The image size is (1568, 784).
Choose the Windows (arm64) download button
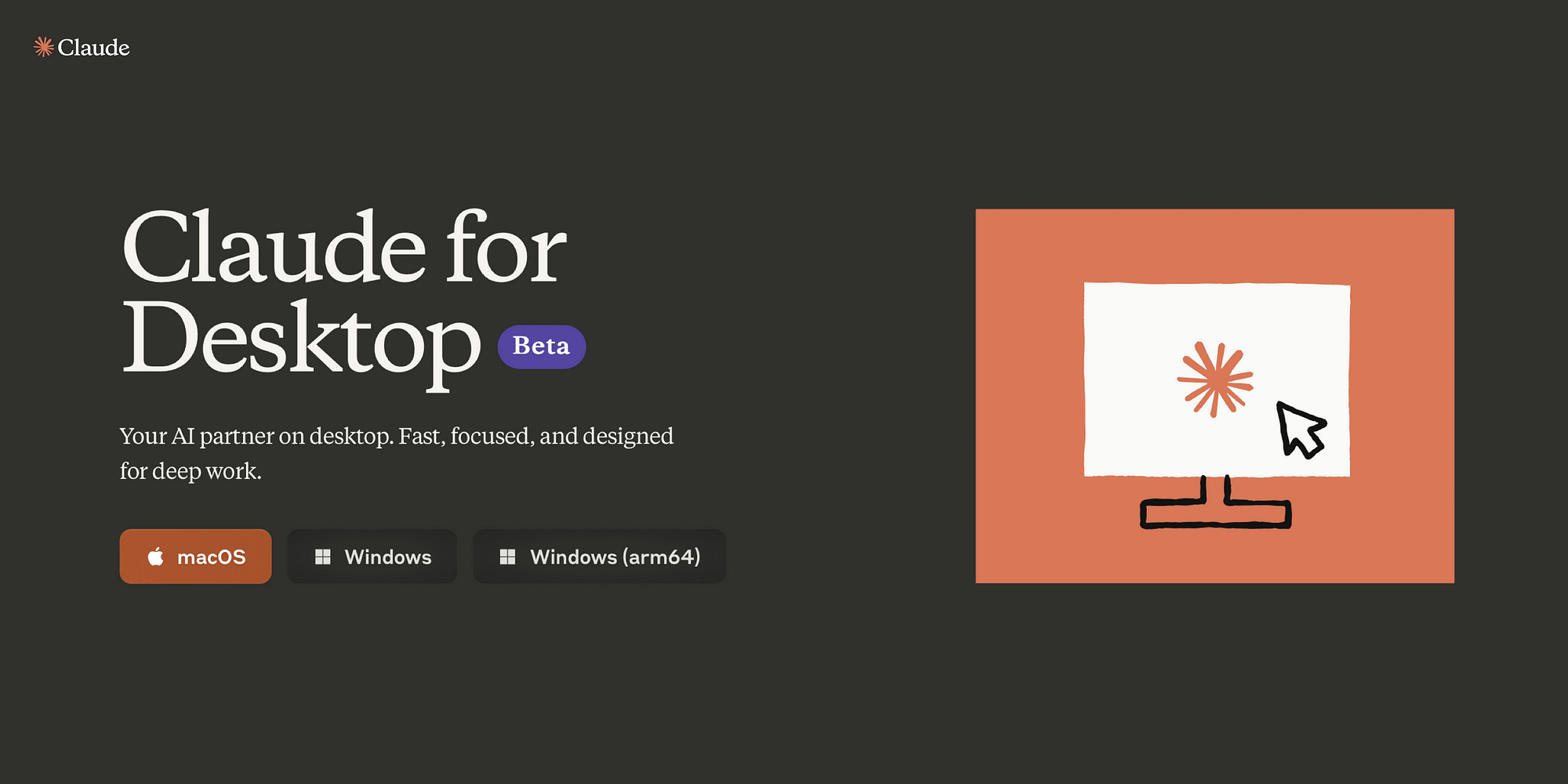pos(600,557)
